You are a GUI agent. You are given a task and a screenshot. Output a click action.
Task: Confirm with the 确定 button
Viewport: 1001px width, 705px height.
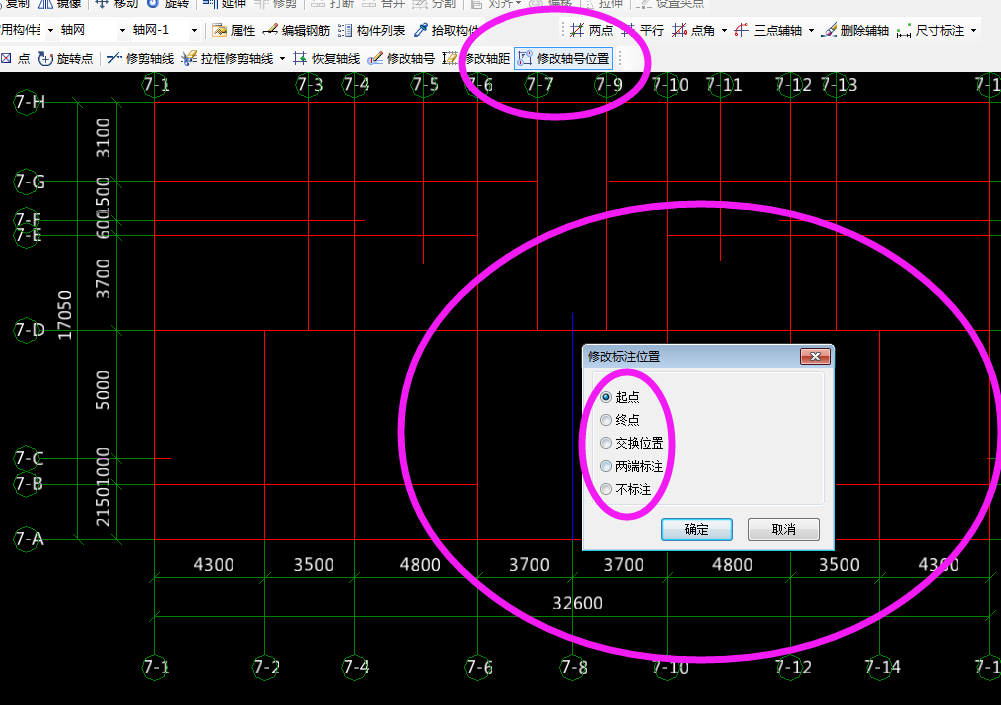point(696,529)
